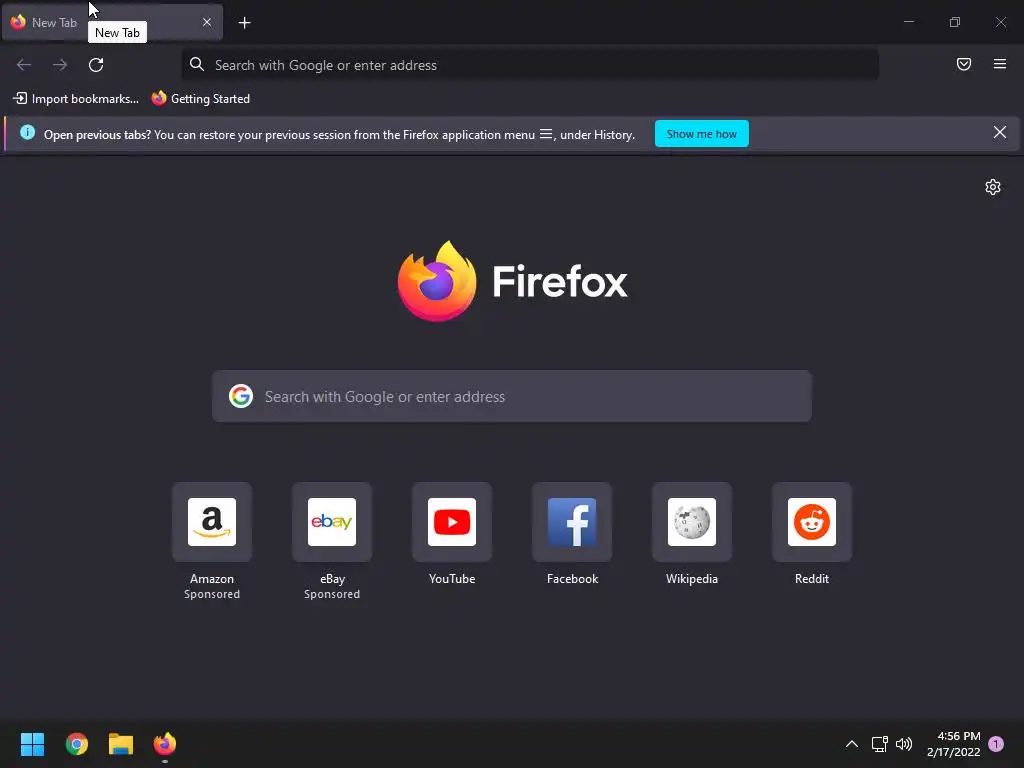The image size is (1024, 768).
Task: Expand the hidden system tray icons chevron
Action: (852, 744)
